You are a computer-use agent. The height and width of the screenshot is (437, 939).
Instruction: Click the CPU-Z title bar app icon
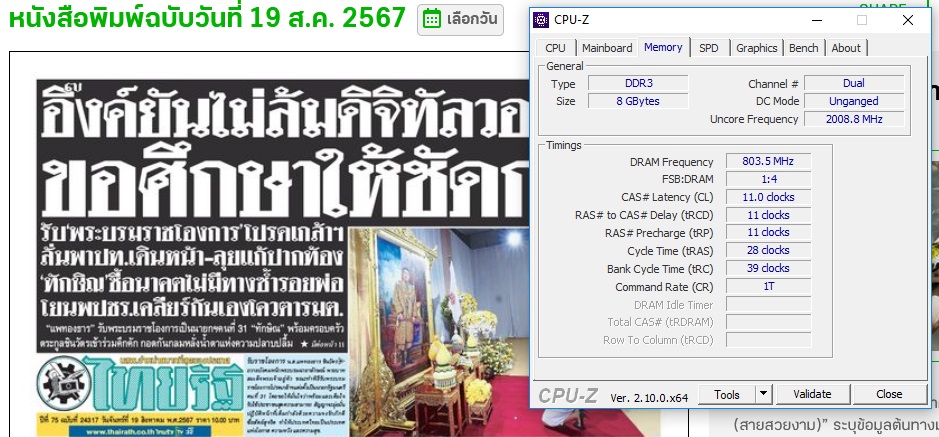coord(541,20)
